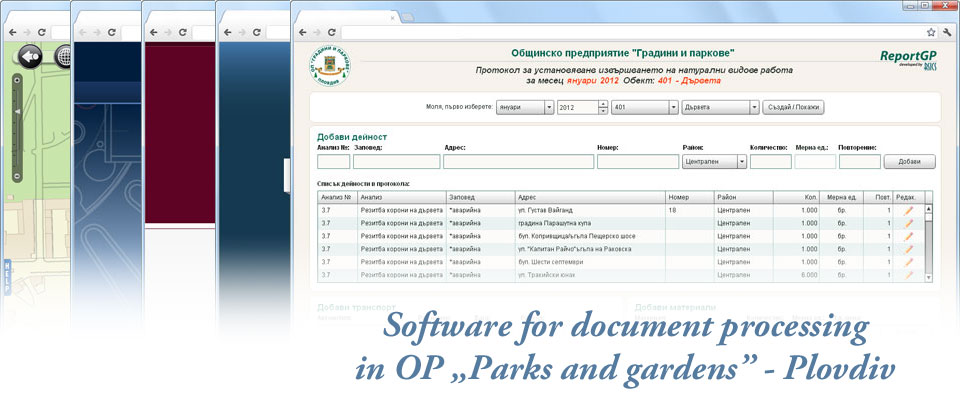Sort by the Мерна ед. column header
The height and width of the screenshot is (400, 960).
point(842,197)
